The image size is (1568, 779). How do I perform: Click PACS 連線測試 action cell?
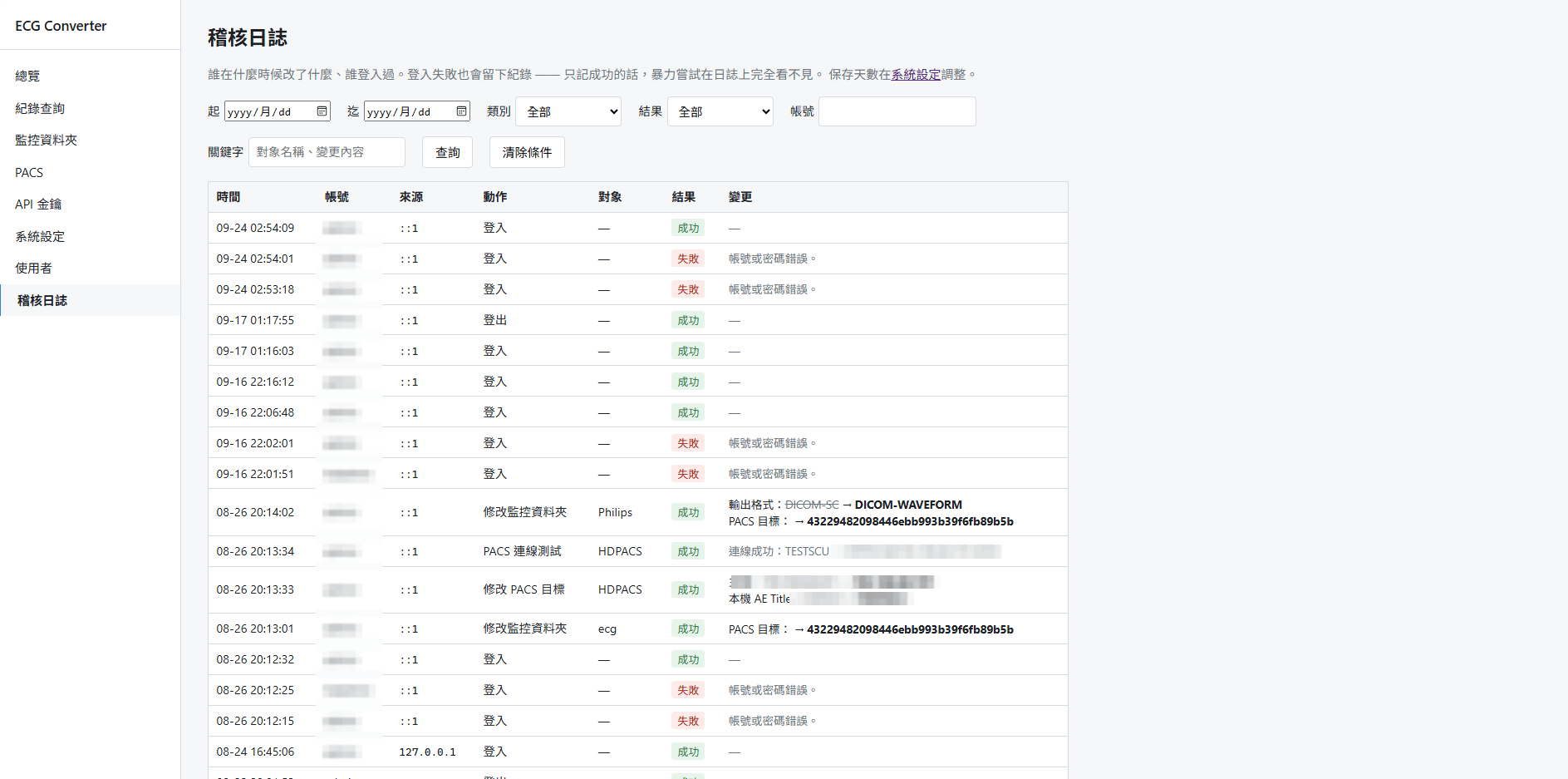pos(523,551)
